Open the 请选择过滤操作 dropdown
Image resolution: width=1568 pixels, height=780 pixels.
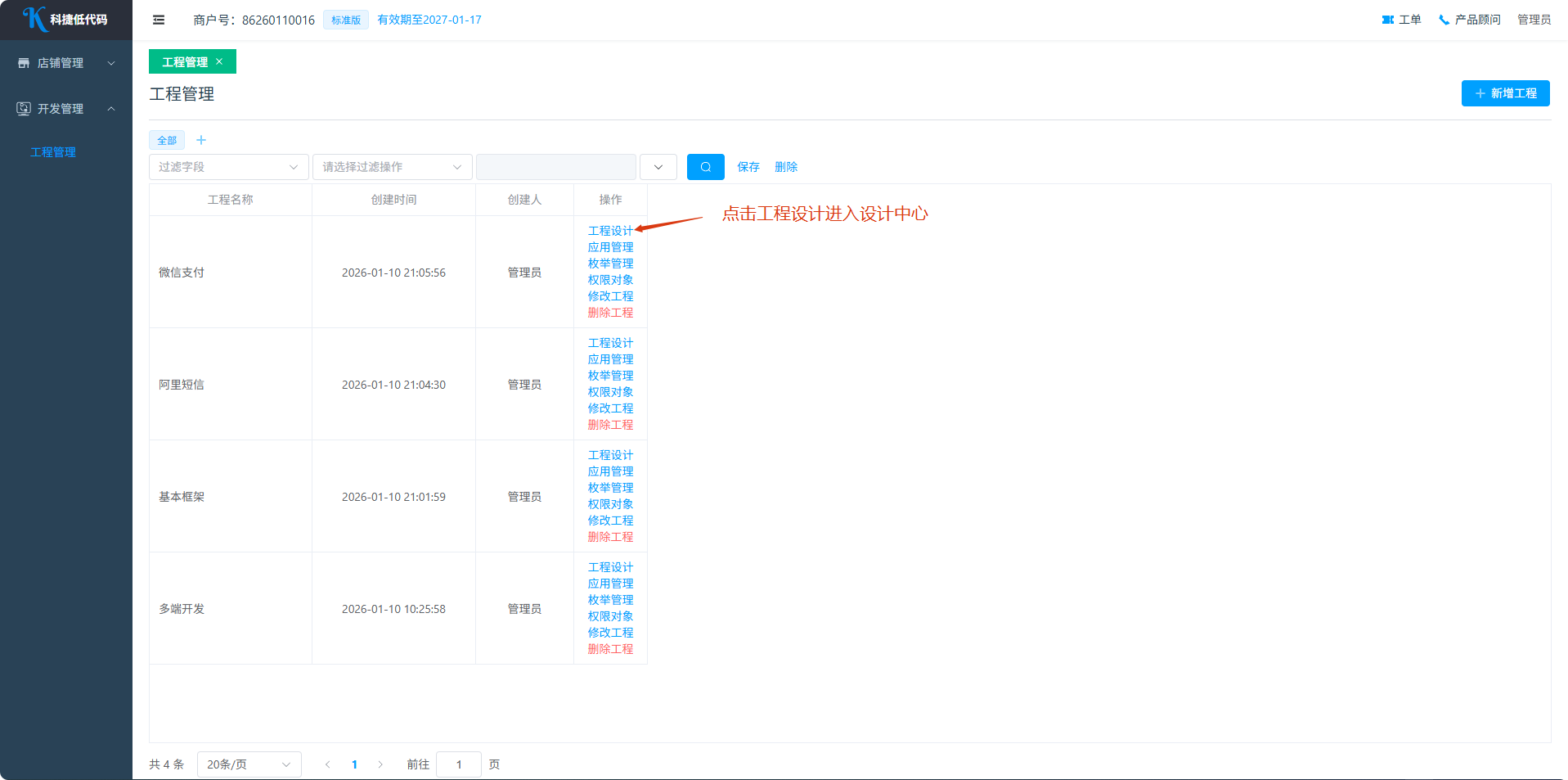[392, 167]
